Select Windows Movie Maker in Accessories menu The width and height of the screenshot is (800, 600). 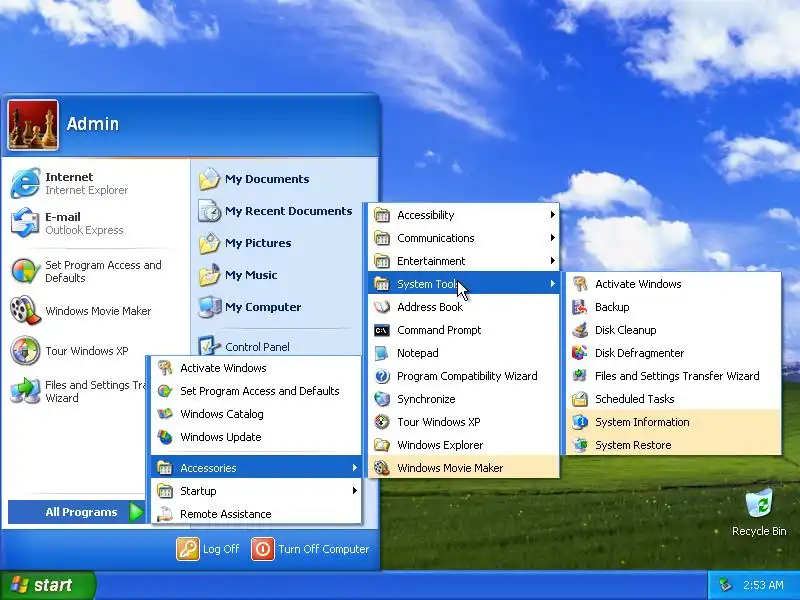tap(464, 468)
